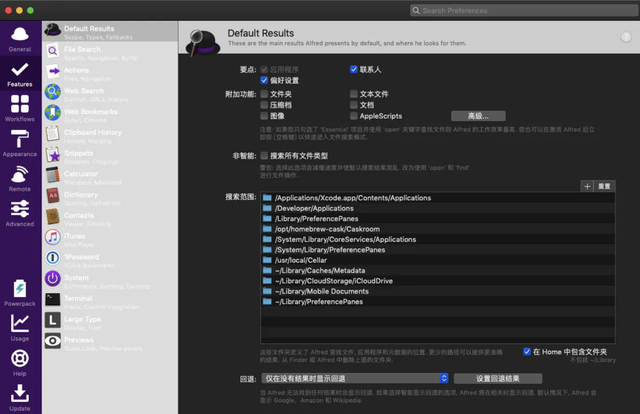Image resolution: width=640 pixels, height=414 pixels.
Task: Select ~/Library/Mobile Documents row
Action: click(438, 292)
